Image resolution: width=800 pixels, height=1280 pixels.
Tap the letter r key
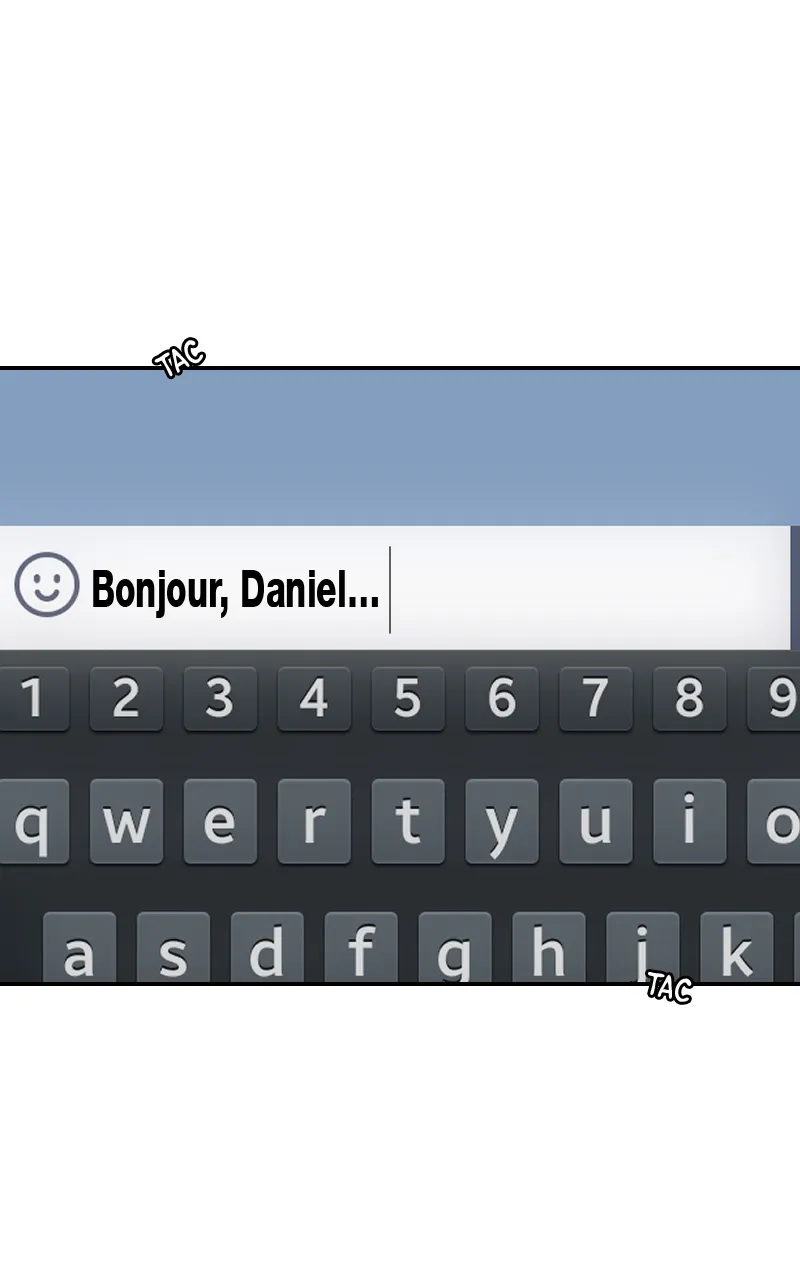click(314, 821)
